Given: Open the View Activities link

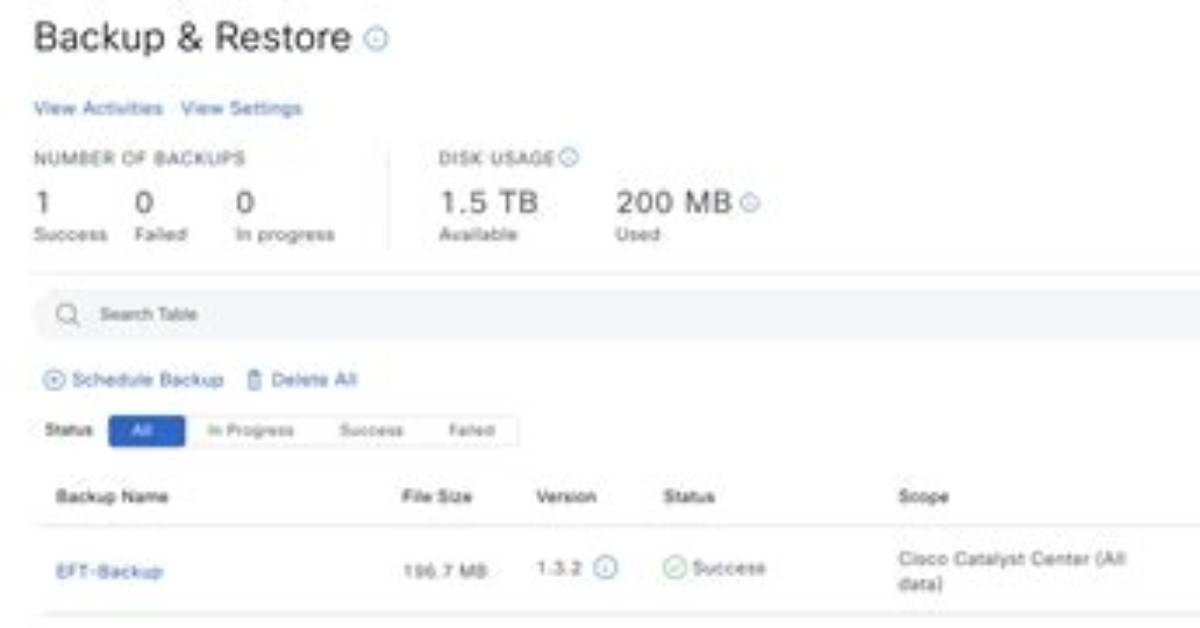Looking at the screenshot, I should [x=98, y=108].
